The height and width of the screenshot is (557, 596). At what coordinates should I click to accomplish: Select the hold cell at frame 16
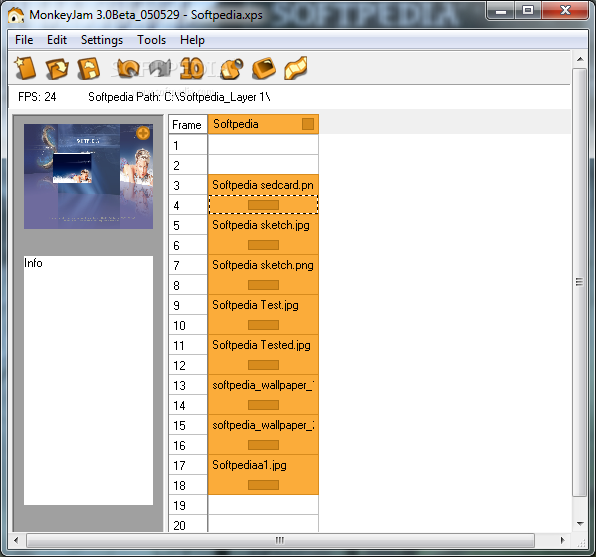pyautogui.click(x=263, y=445)
